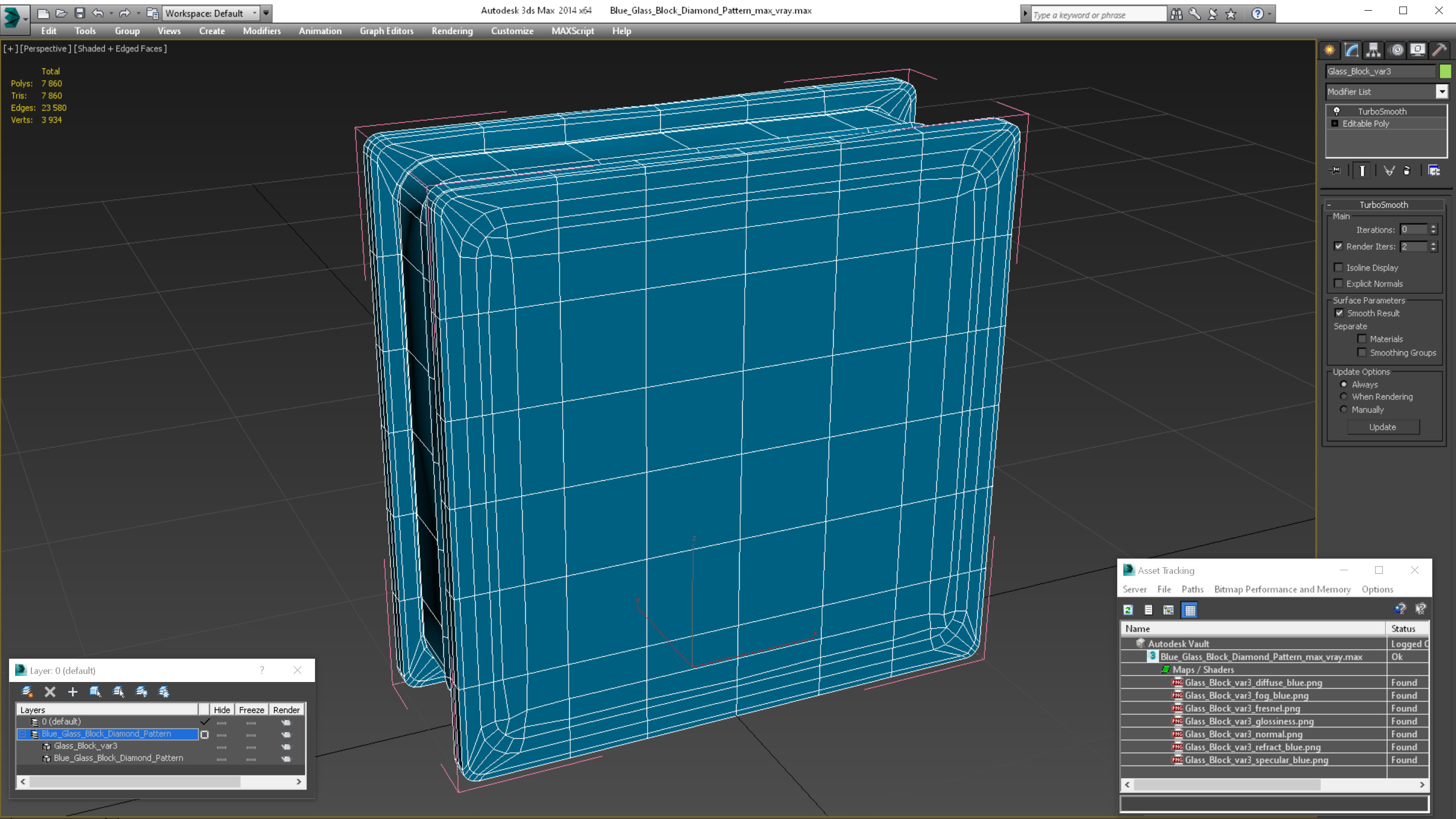
Task: Refresh the Asset Tracking list
Action: 1128,610
